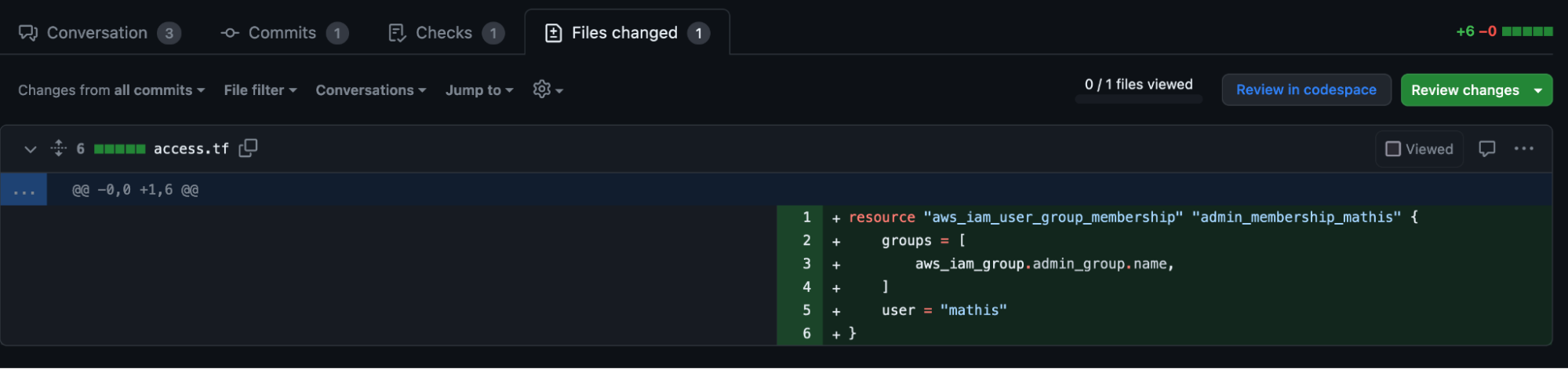Click Review in codespace button
The width and height of the screenshot is (1568, 369).
1306,90
